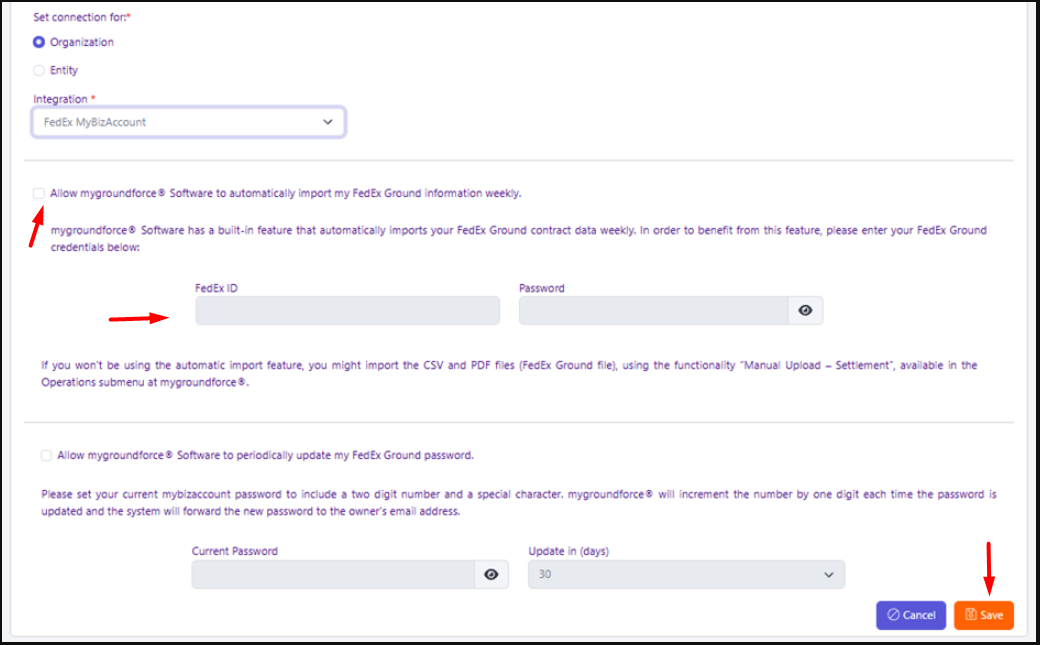1040x645 pixels.
Task: Click the floppy disk icon on Save
Action: (971, 614)
